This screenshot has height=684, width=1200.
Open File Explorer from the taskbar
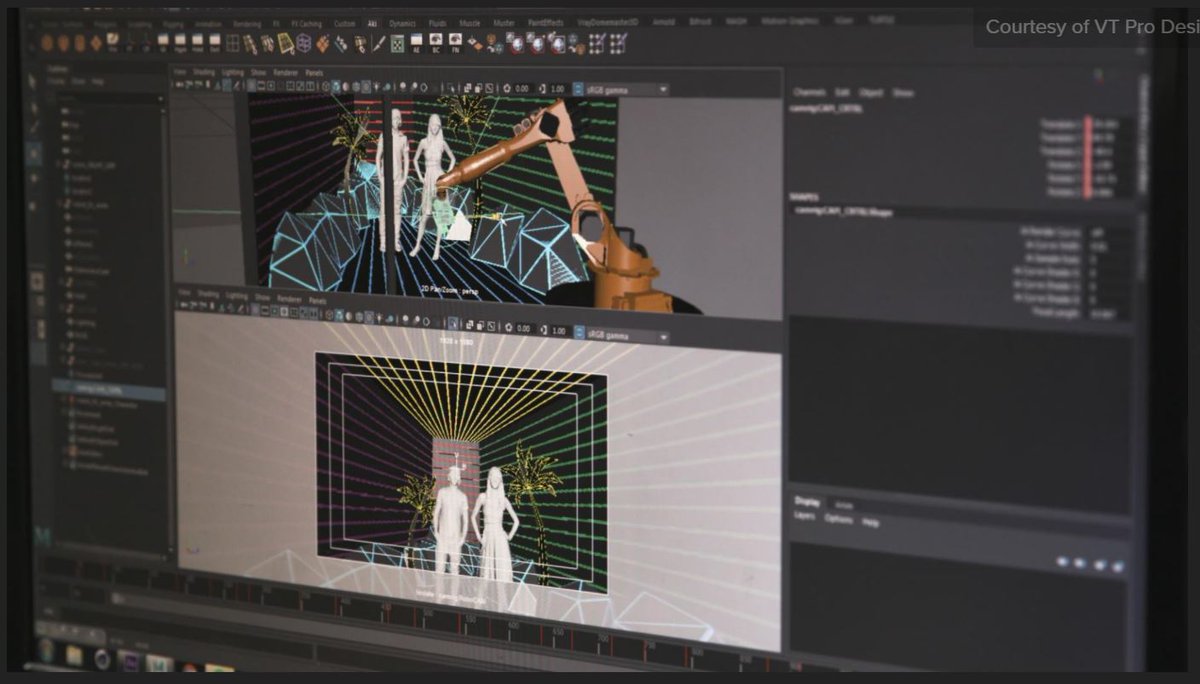[74, 656]
